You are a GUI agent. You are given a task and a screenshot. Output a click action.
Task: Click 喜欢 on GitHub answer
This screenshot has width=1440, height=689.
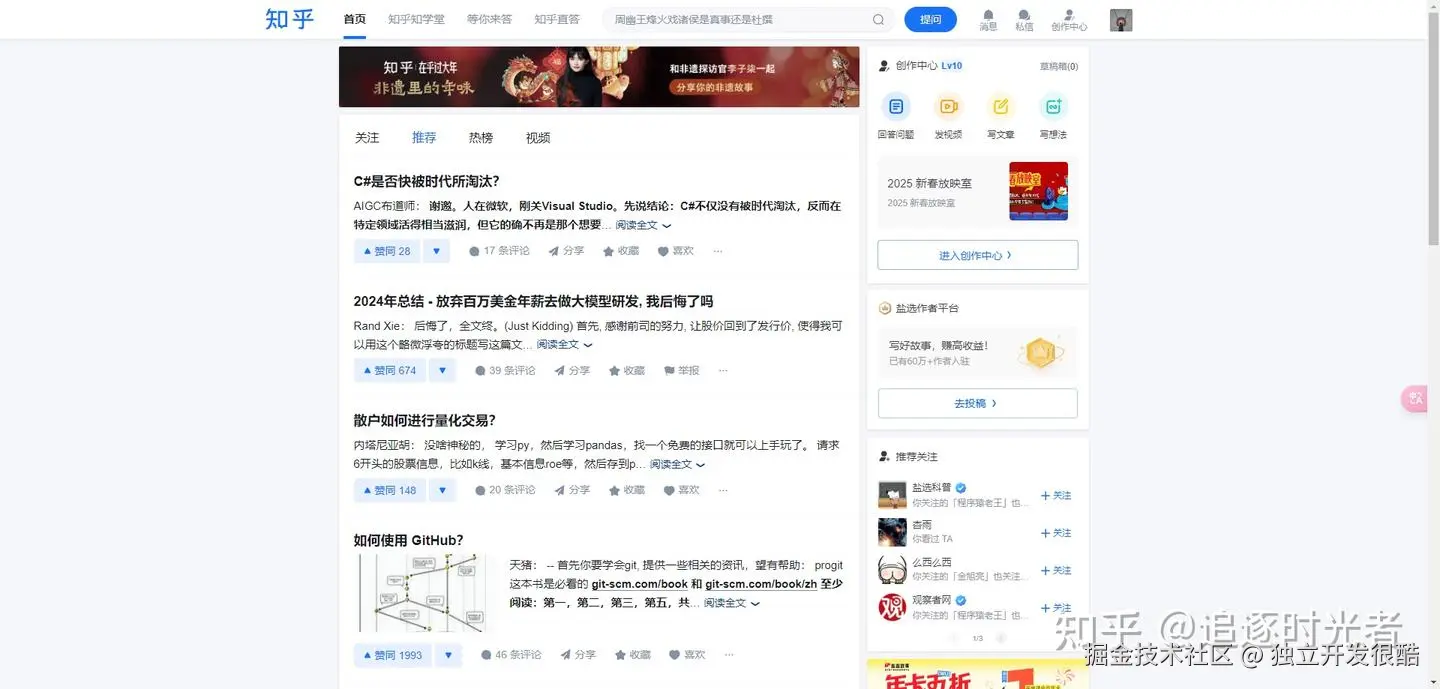tap(687, 655)
